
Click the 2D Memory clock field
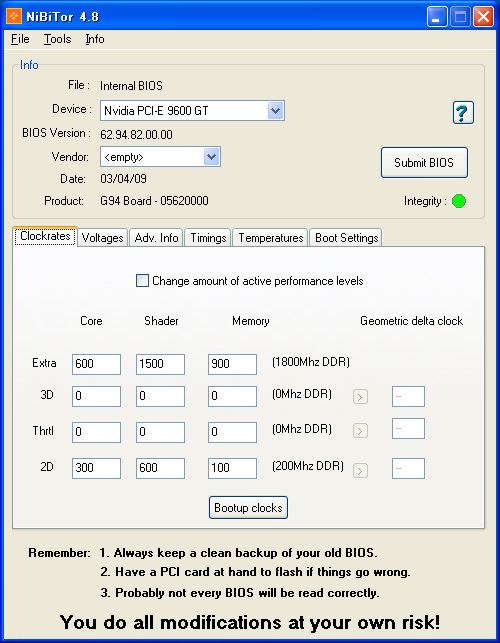coord(233,468)
